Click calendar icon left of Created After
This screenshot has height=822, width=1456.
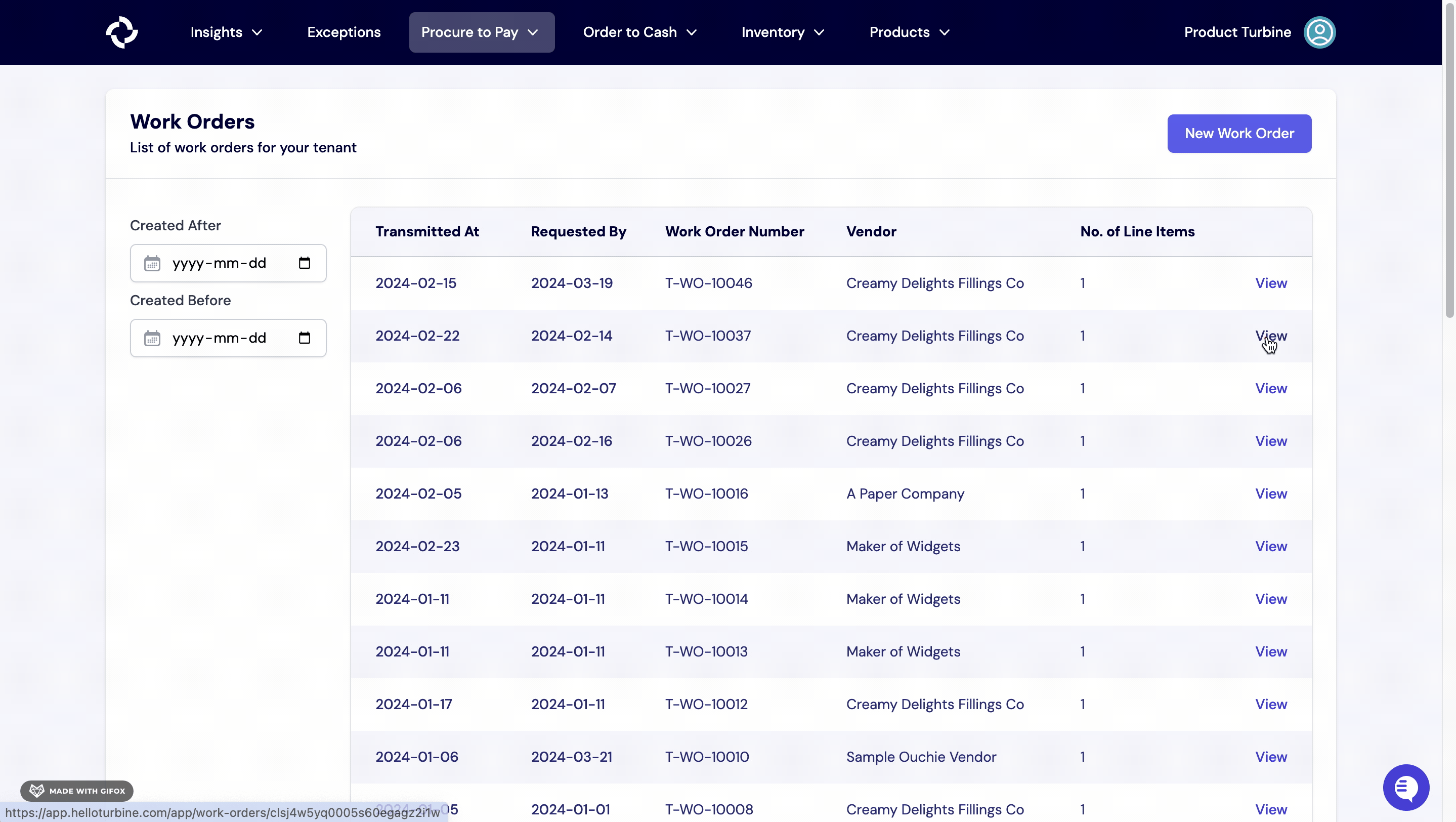[x=152, y=263]
